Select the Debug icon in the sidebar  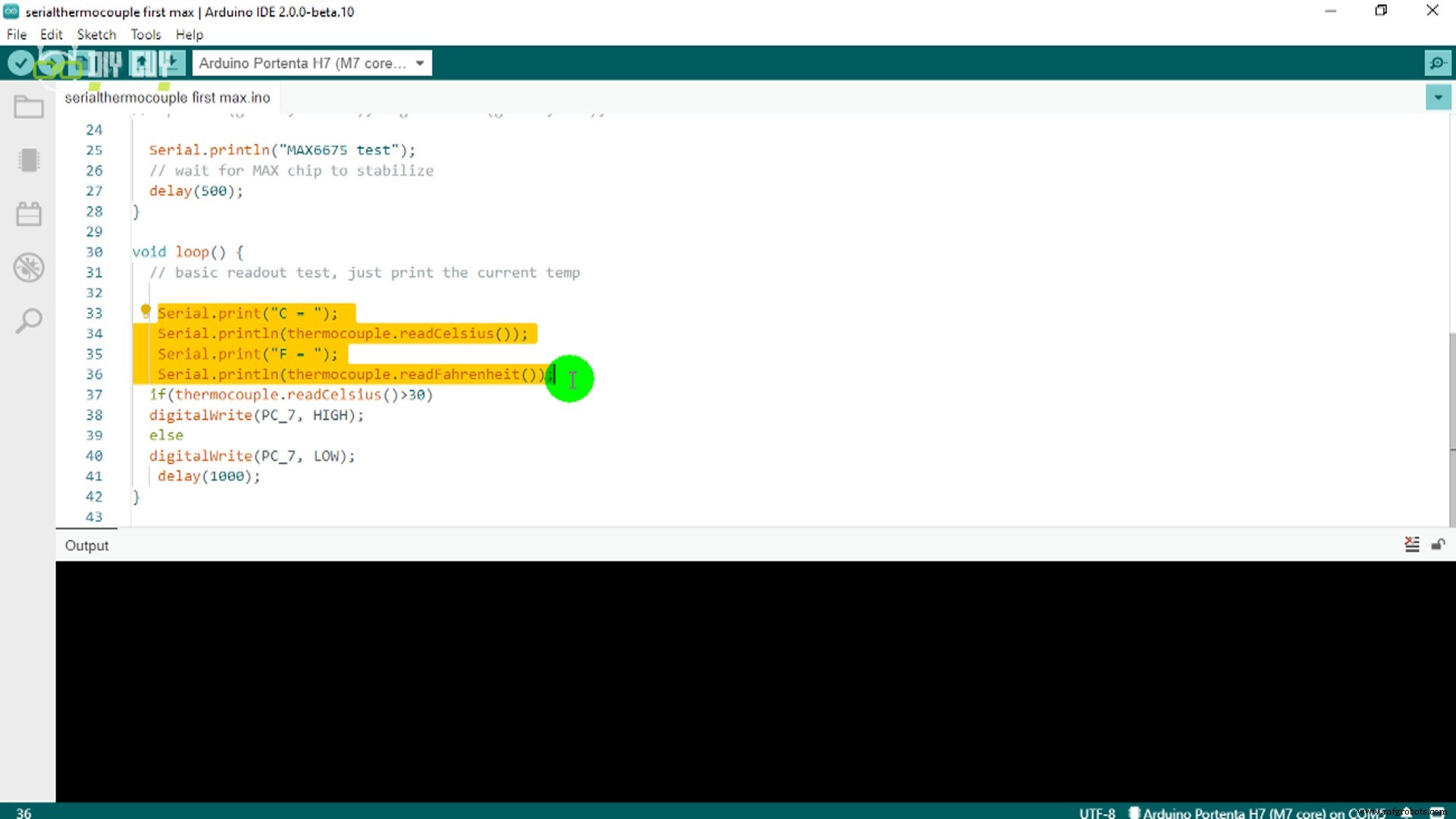(29, 268)
